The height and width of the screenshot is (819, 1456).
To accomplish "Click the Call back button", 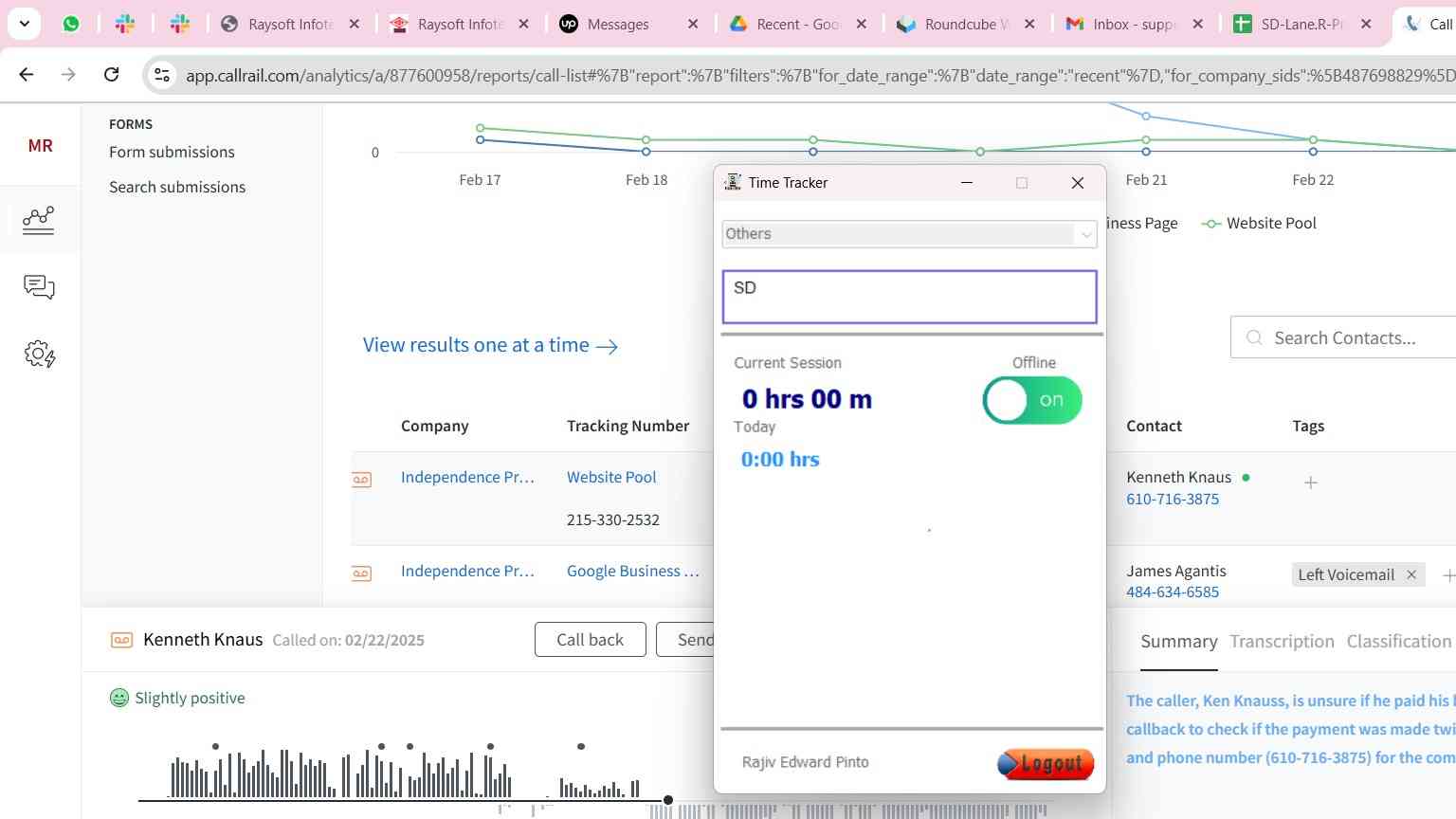I will pos(590,640).
